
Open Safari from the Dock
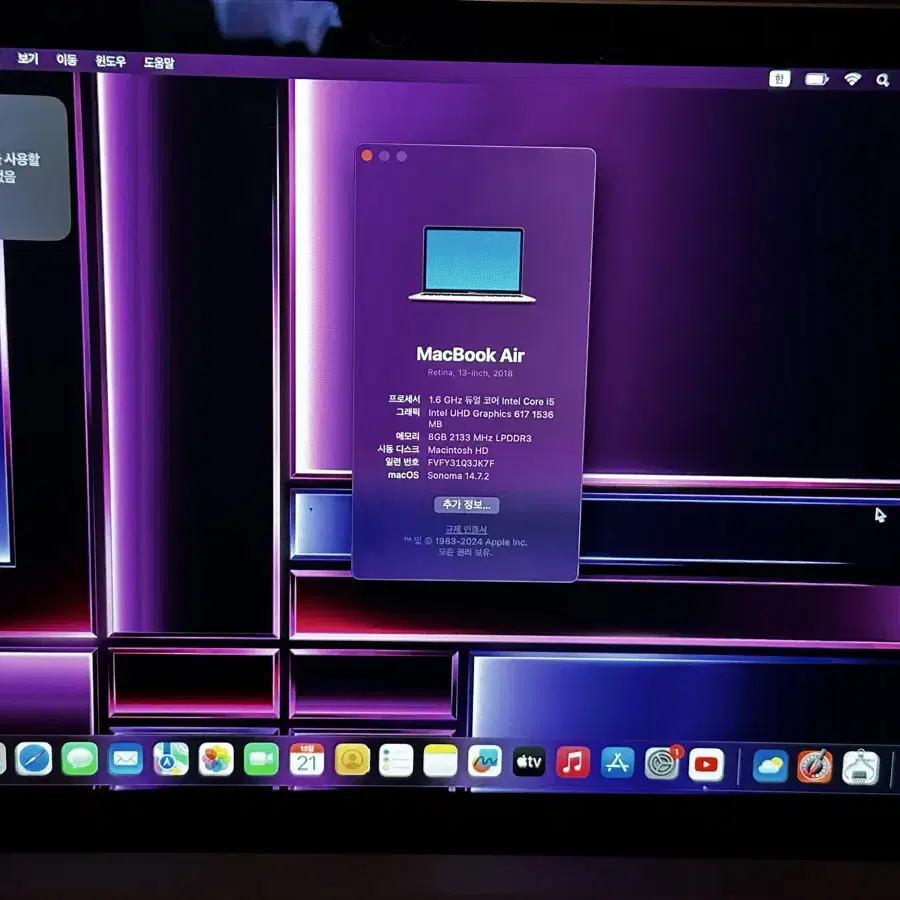[33, 759]
